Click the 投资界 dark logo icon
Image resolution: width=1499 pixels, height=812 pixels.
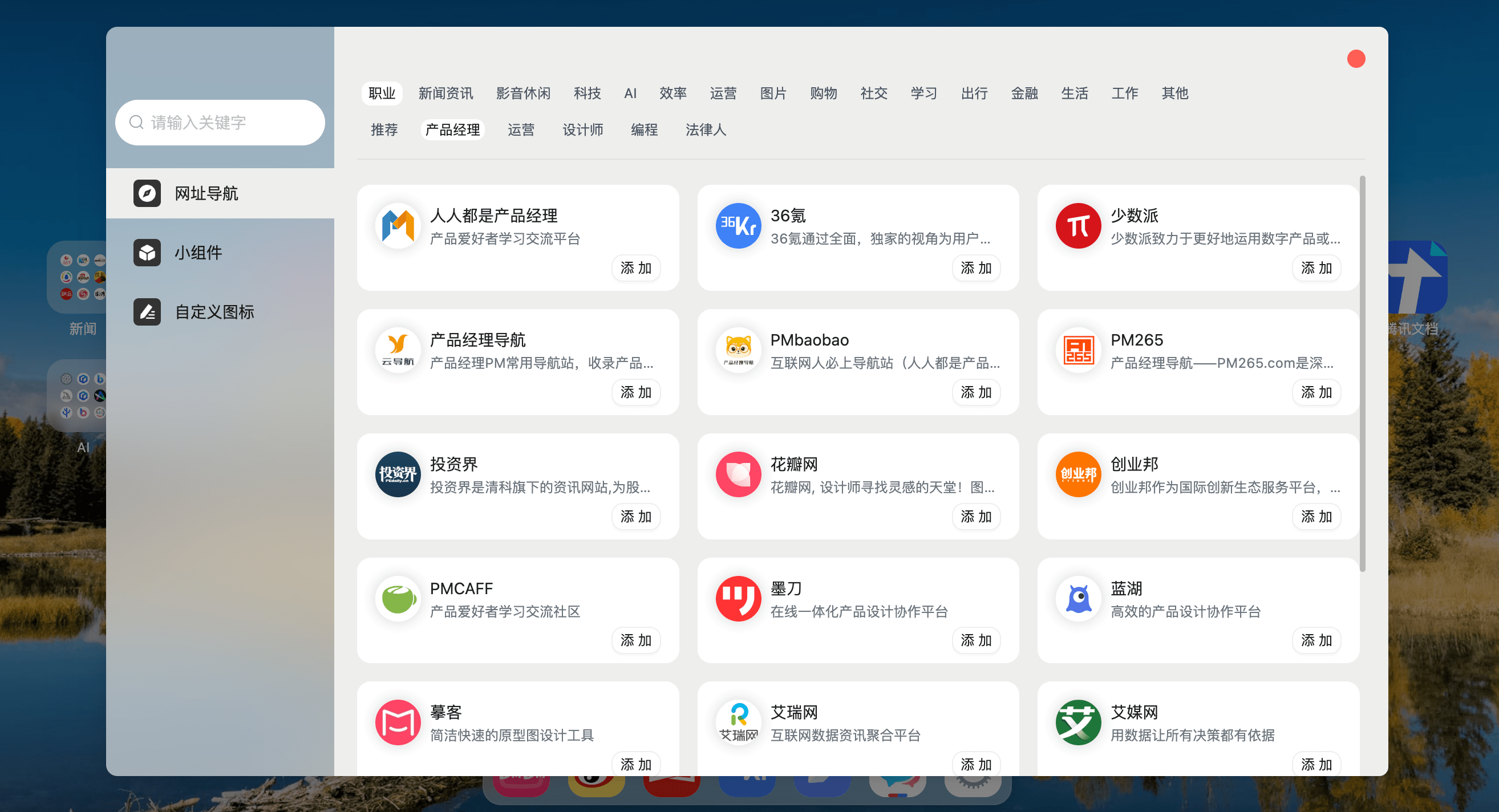(398, 474)
